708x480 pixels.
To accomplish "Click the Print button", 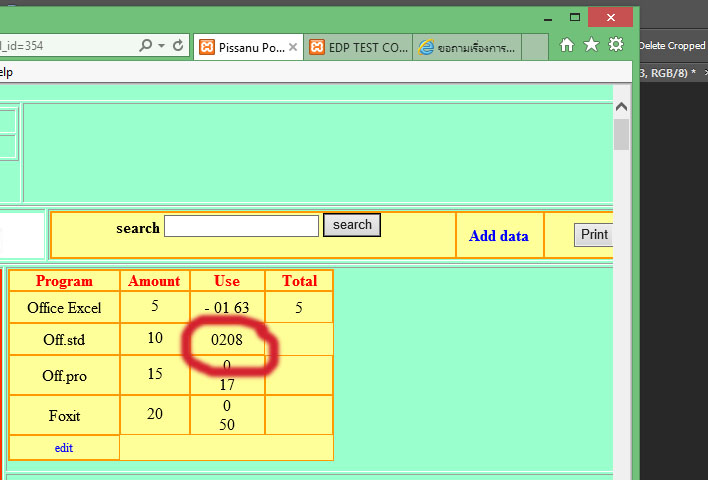I will click(593, 235).
